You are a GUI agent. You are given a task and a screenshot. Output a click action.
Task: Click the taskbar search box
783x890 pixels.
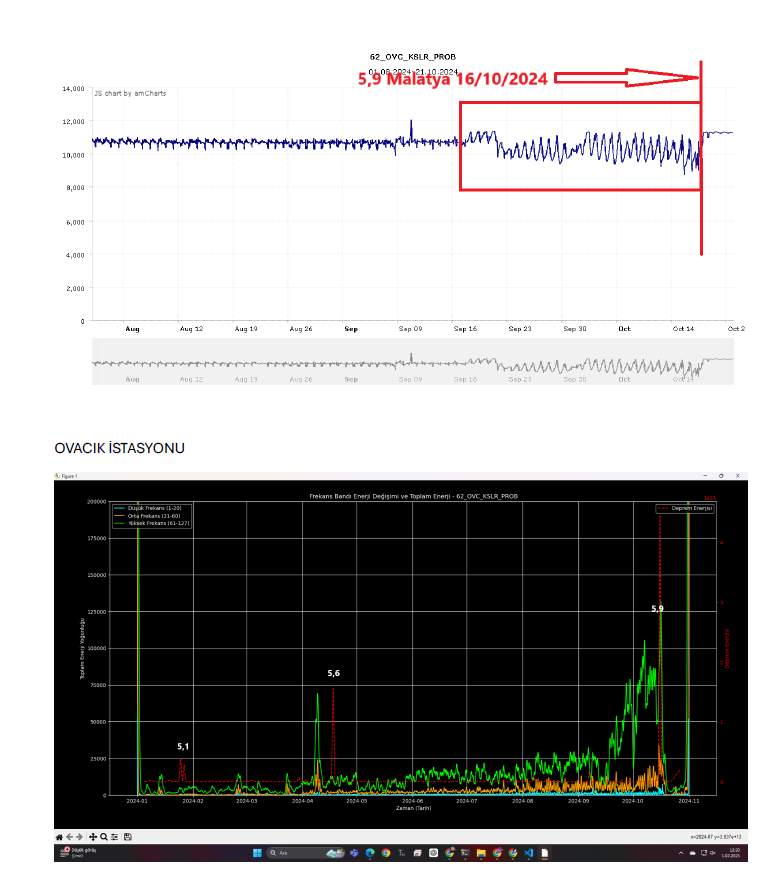[x=305, y=853]
